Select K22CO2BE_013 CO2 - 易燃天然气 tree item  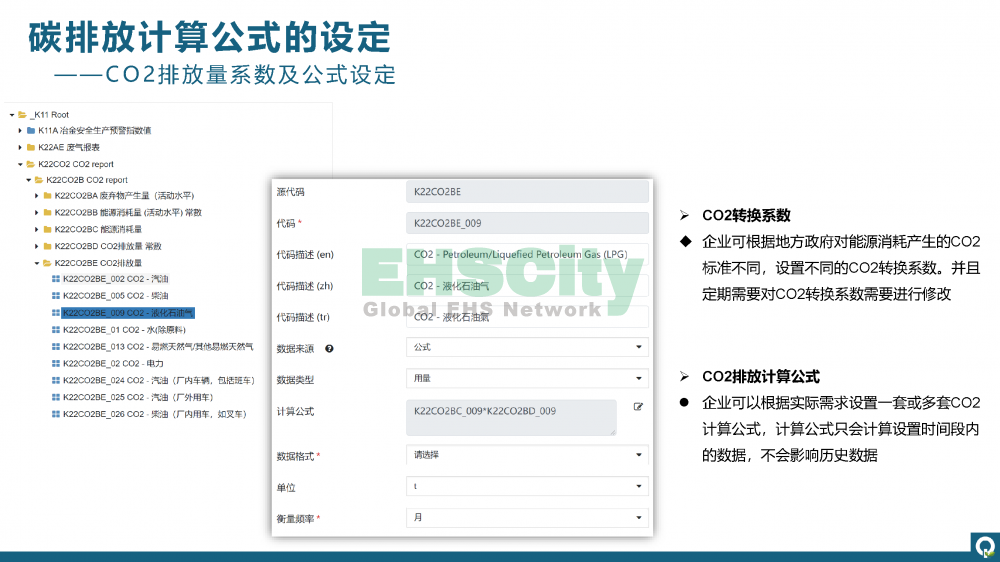pos(150,346)
